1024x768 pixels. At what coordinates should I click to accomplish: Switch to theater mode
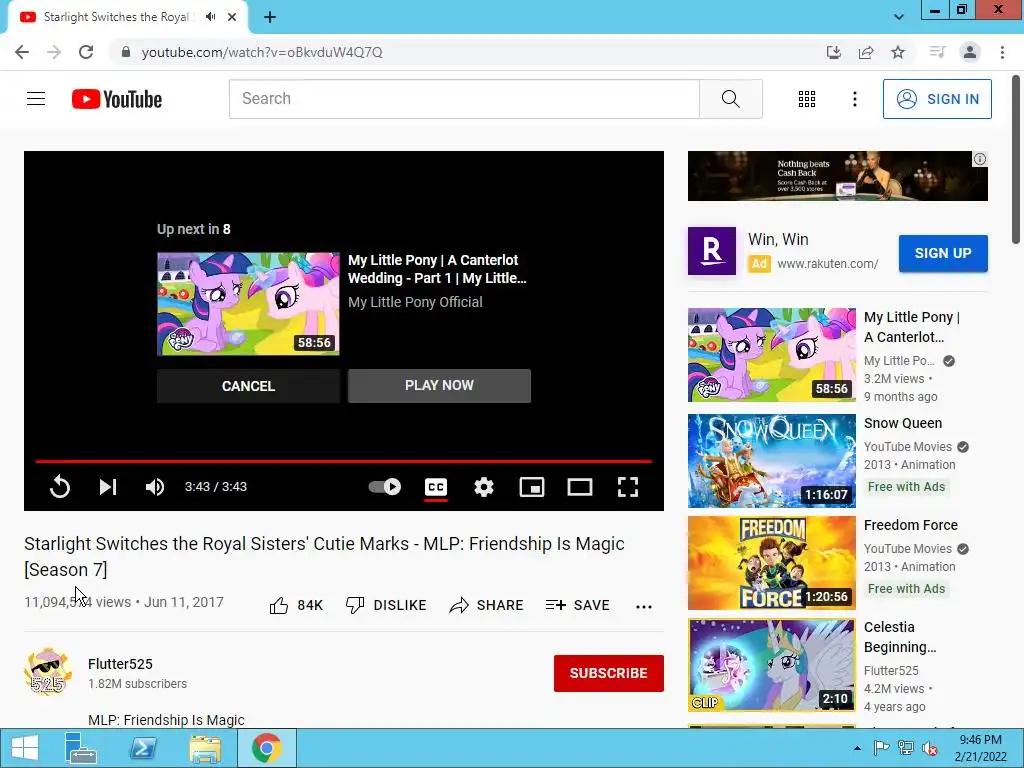point(580,487)
